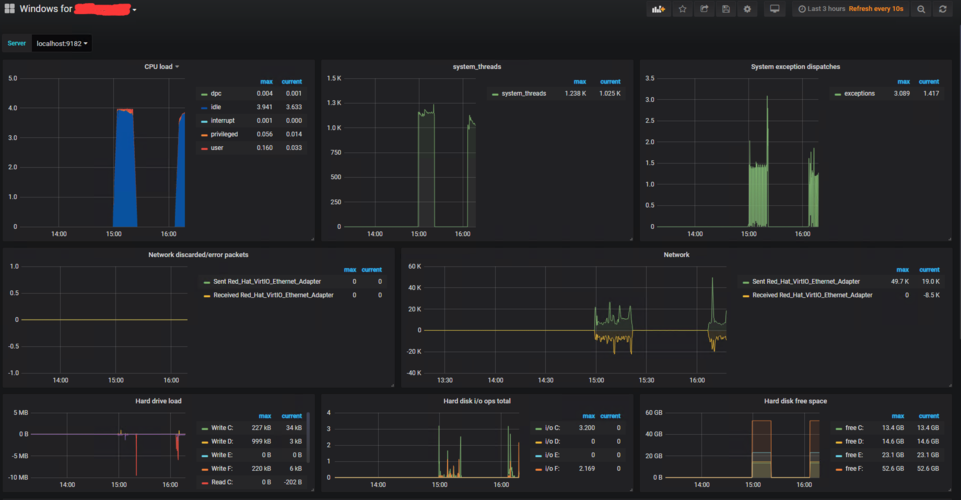Open the localhost:9182 server dropdown
This screenshot has height=500, width=961.
61,44
